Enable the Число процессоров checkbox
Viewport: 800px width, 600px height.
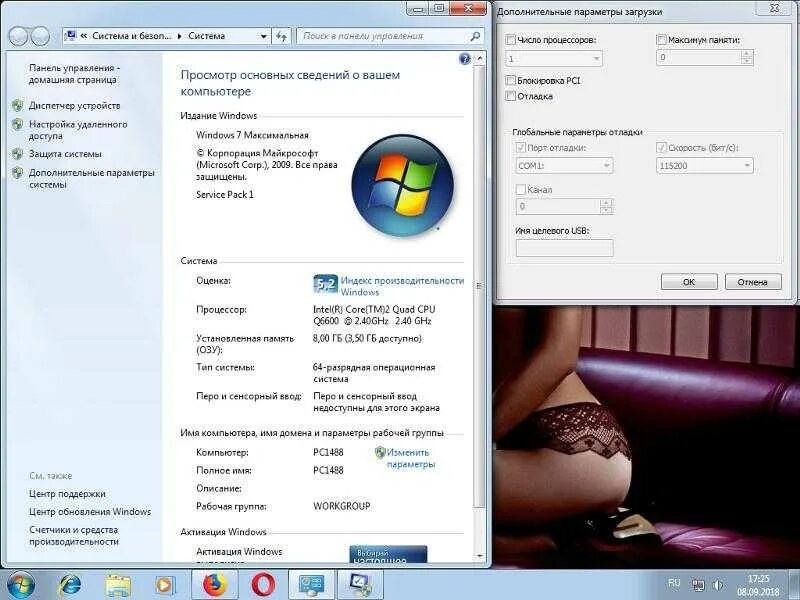pos(510,40)
